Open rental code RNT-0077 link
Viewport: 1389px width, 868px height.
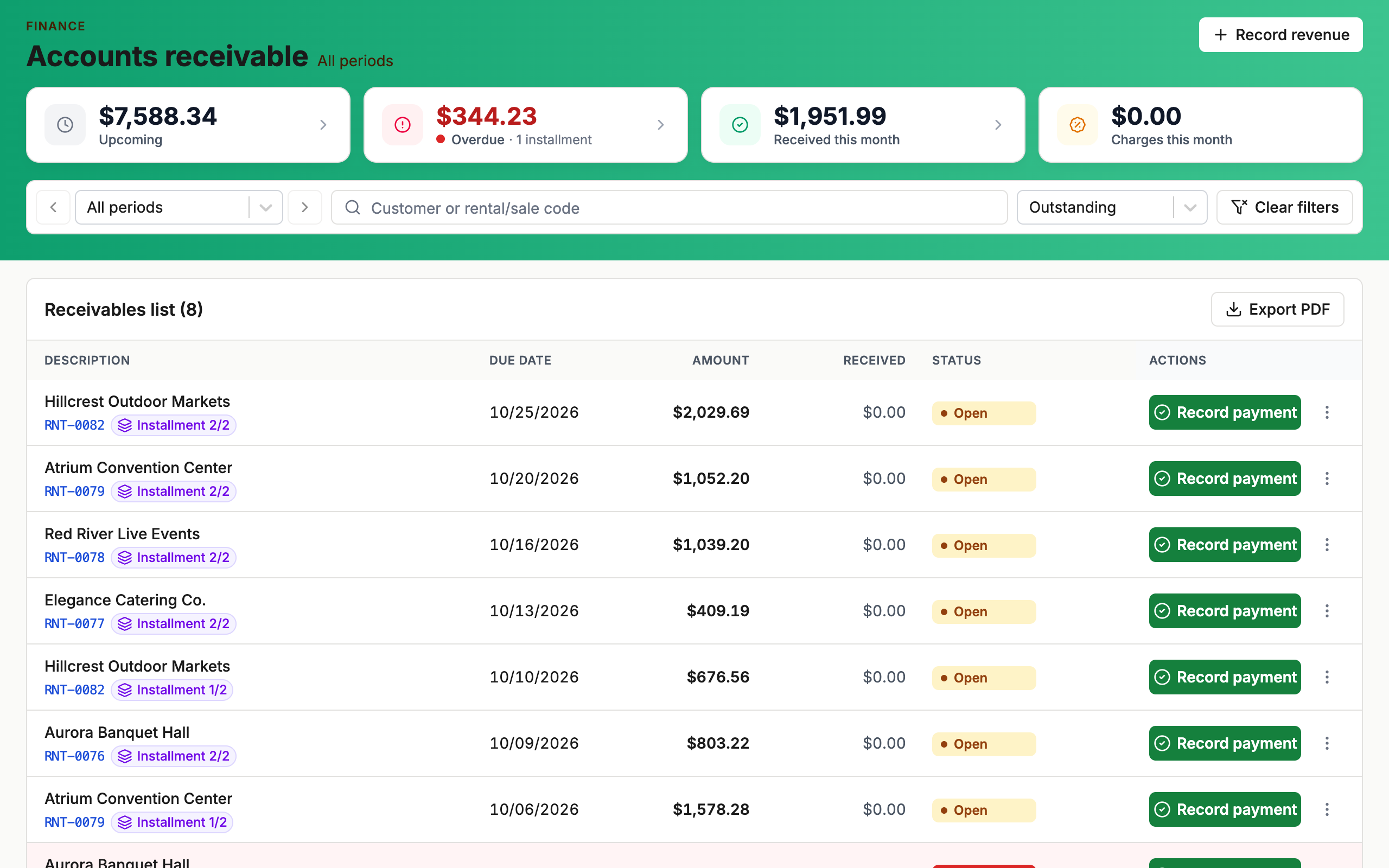tap(75, 623)
